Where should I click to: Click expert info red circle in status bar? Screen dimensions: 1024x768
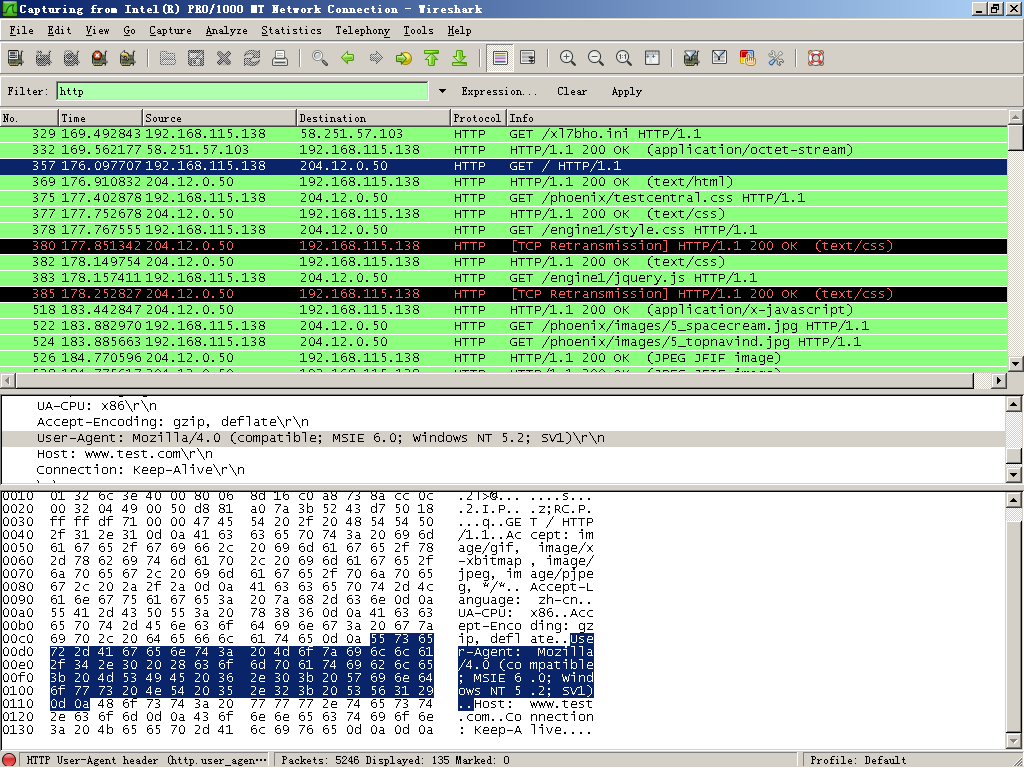click(9, 760)
